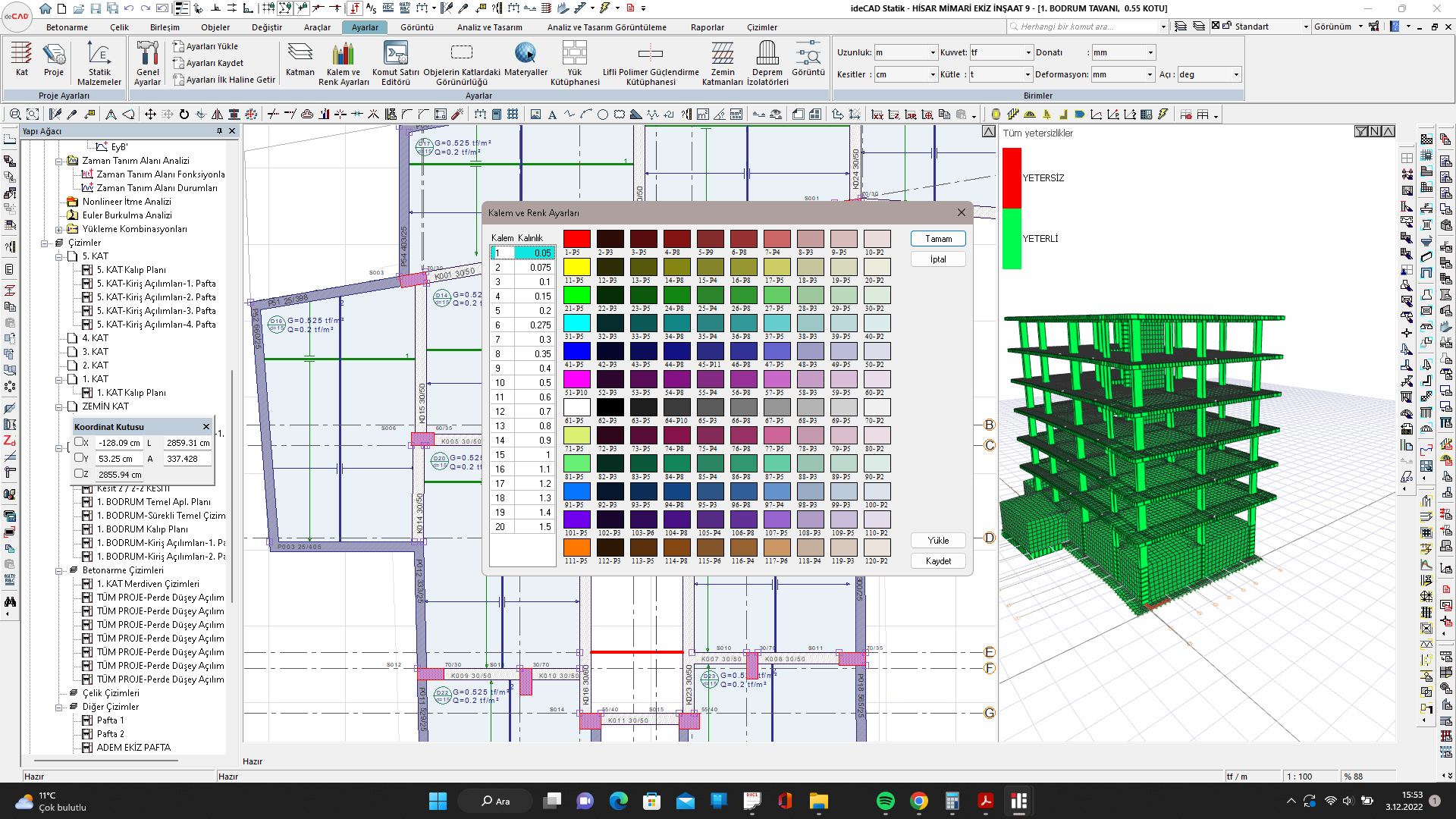Close the Koordinat Kutusu panel
This screenshot has height=819, width=1456.
[206, 427]
